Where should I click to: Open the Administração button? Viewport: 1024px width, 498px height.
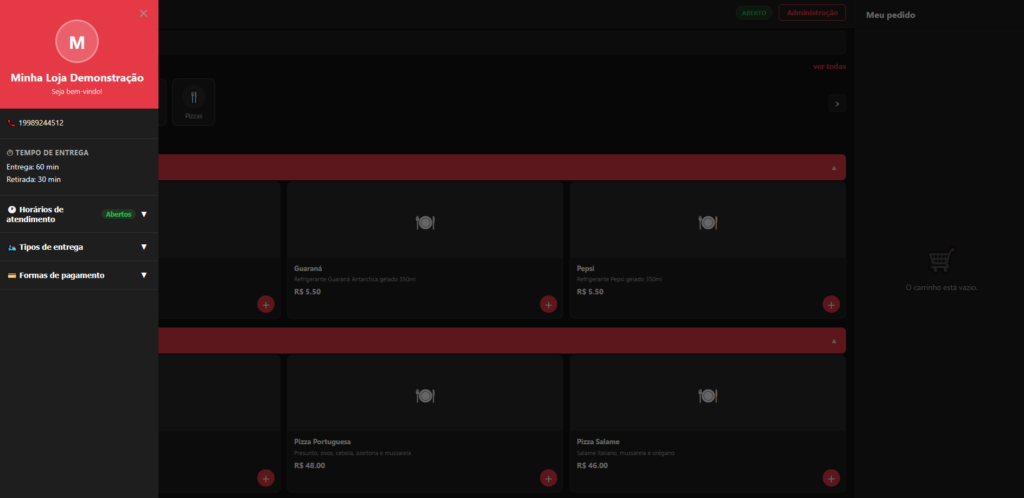(811, 13)
